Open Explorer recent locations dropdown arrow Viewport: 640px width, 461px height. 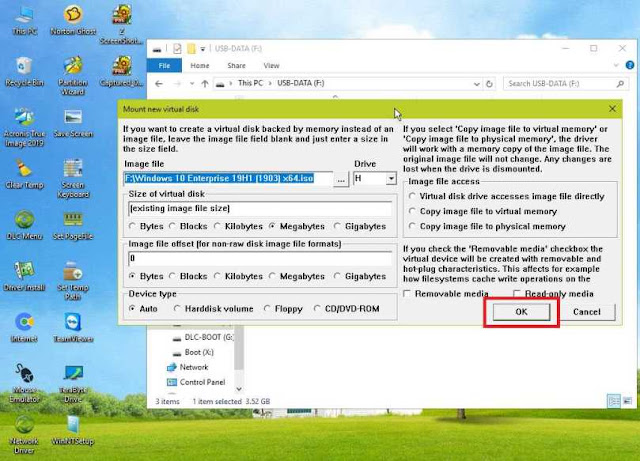192,84
